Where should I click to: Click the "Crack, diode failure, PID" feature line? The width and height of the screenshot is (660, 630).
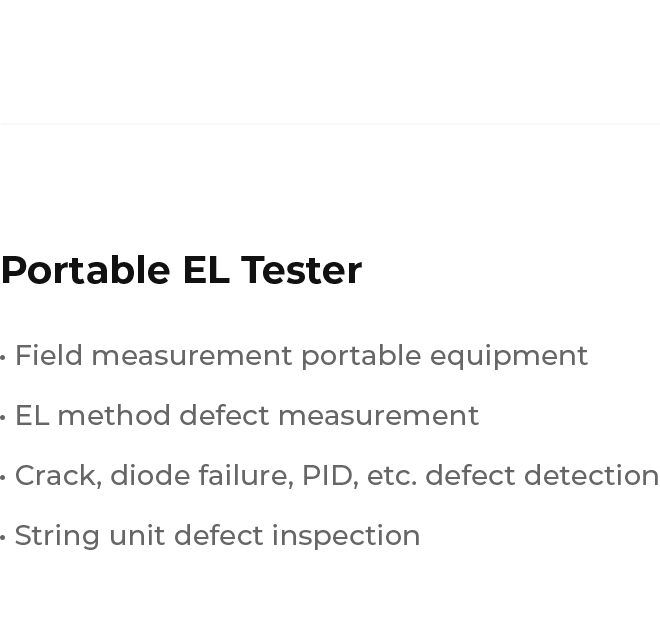(336, 475)
